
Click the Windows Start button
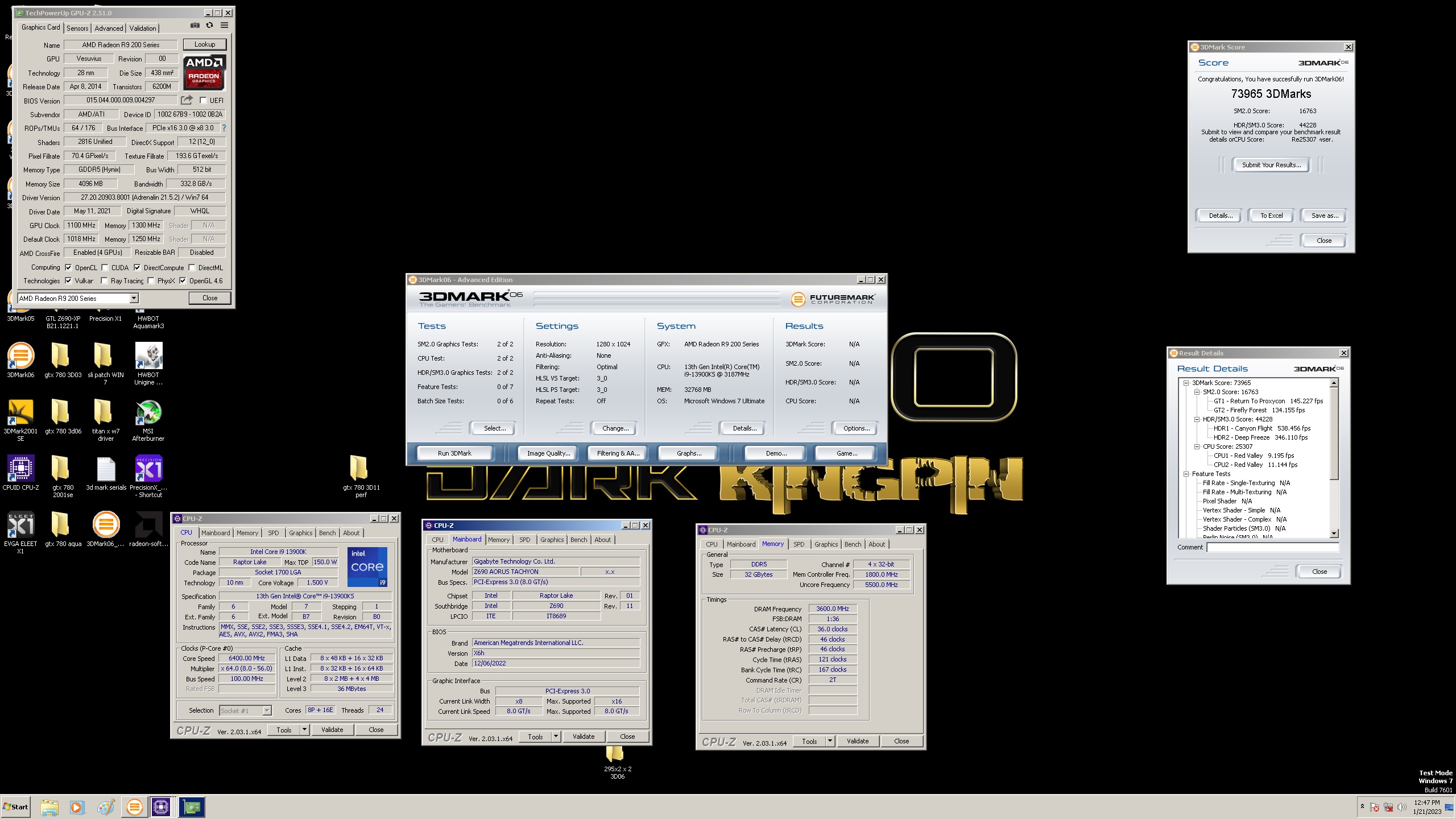point(15,806)
